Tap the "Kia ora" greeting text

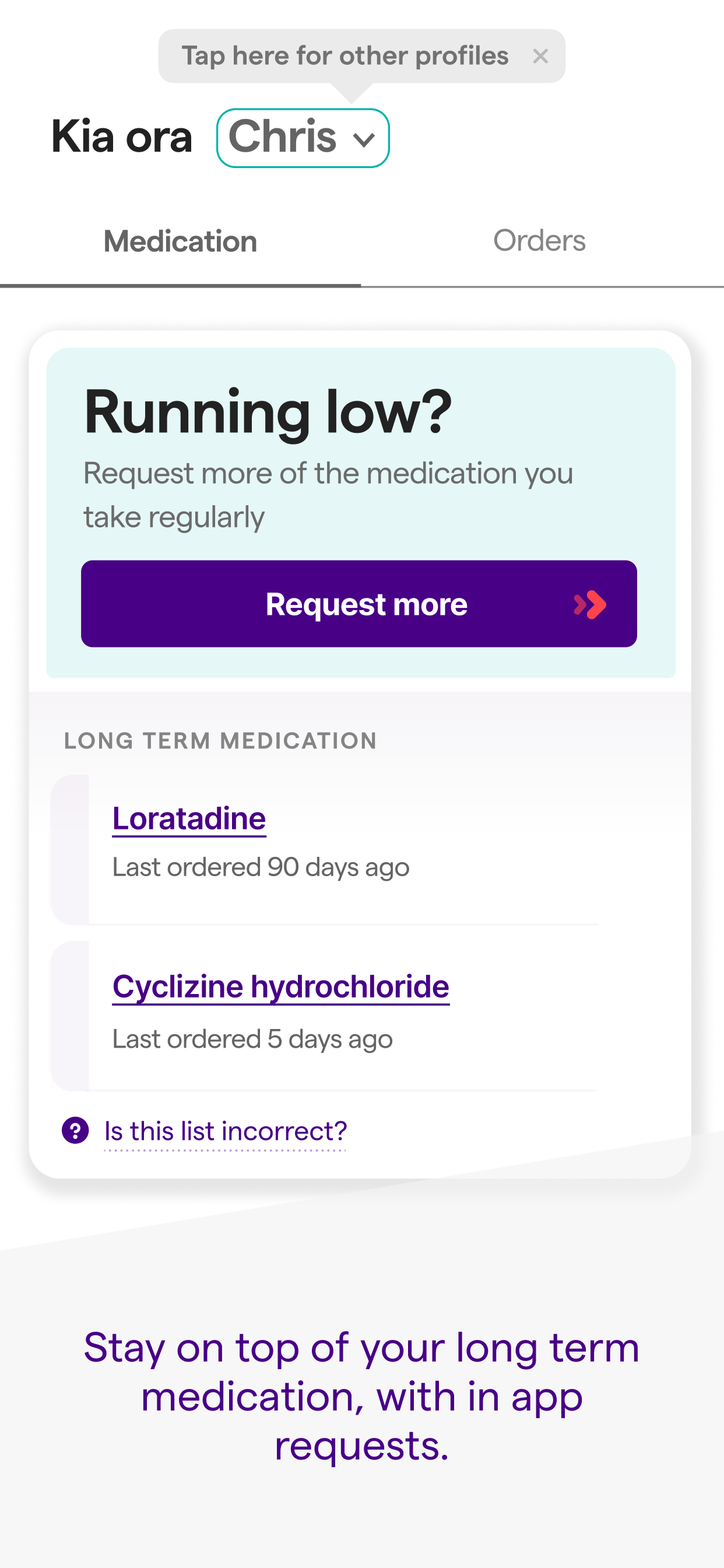coord(122,137)
